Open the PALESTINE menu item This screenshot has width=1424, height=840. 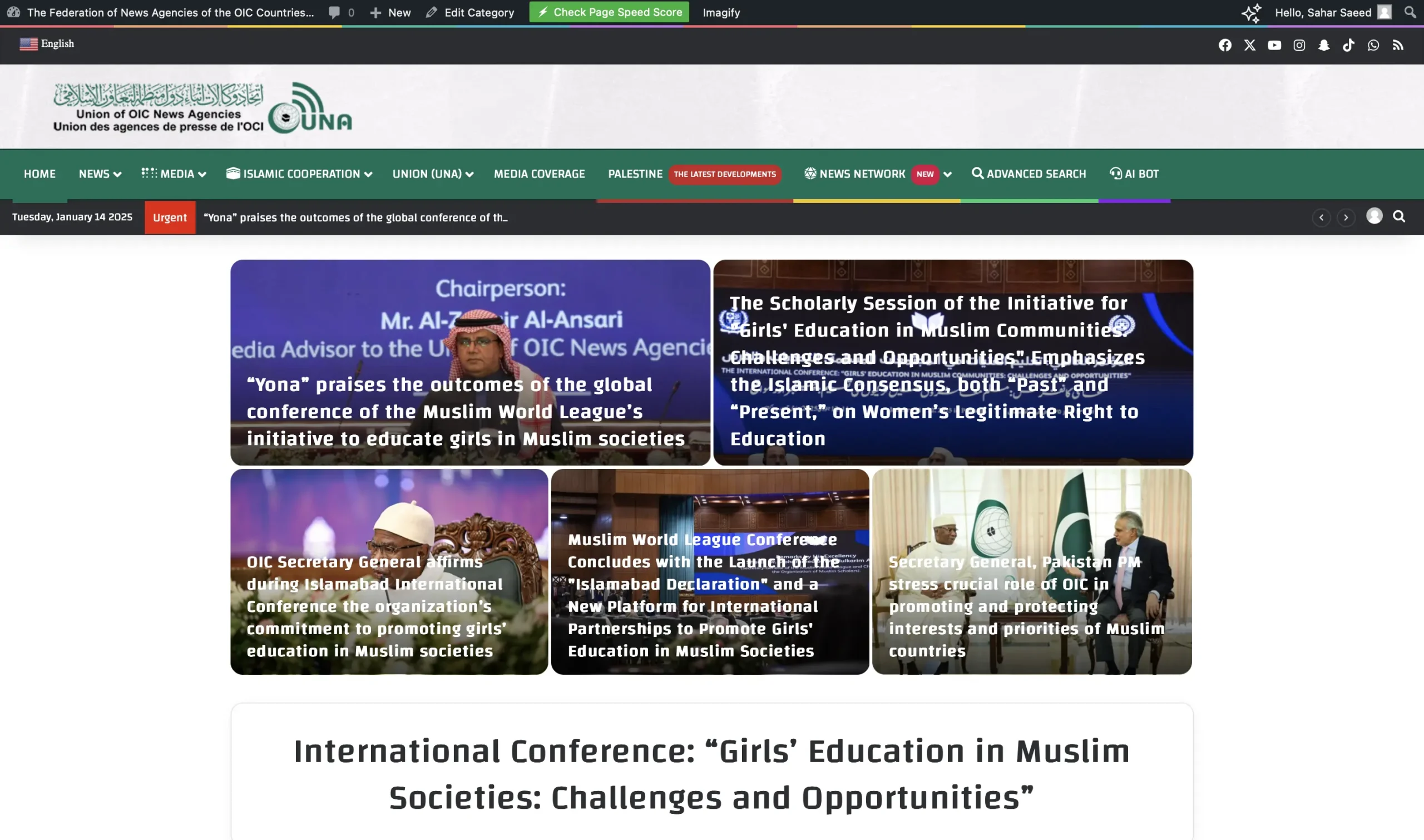coord(635,174)
